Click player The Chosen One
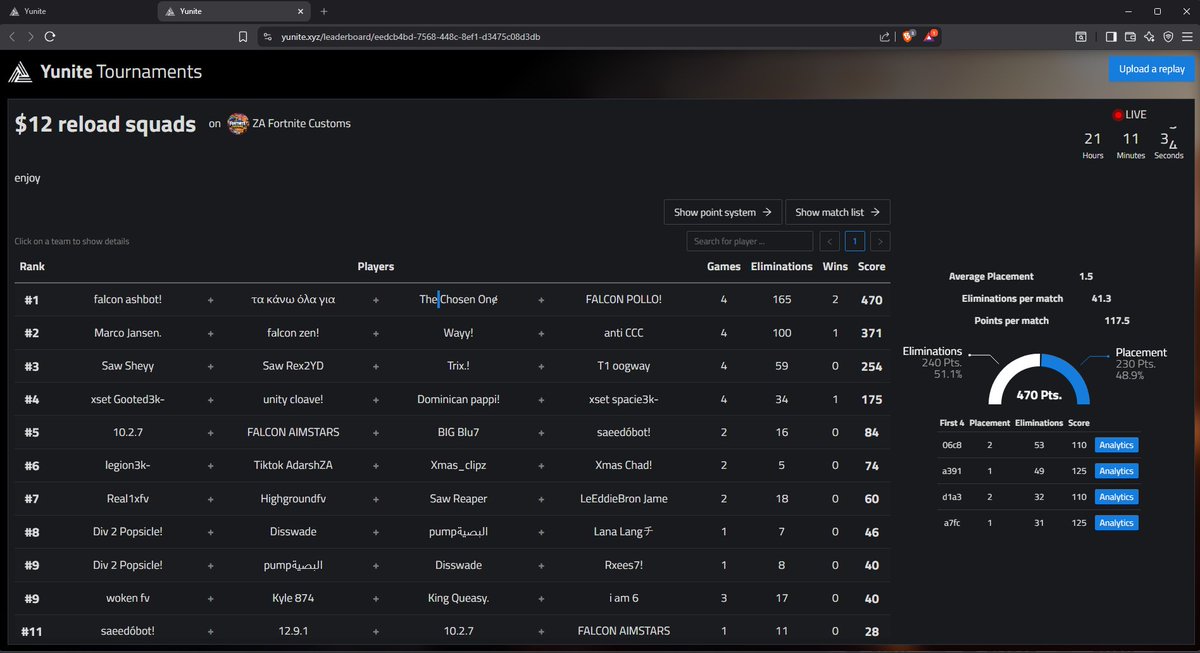Viewport: 1200px width, 653px height. pyautogui.click(x=459, y=299)
